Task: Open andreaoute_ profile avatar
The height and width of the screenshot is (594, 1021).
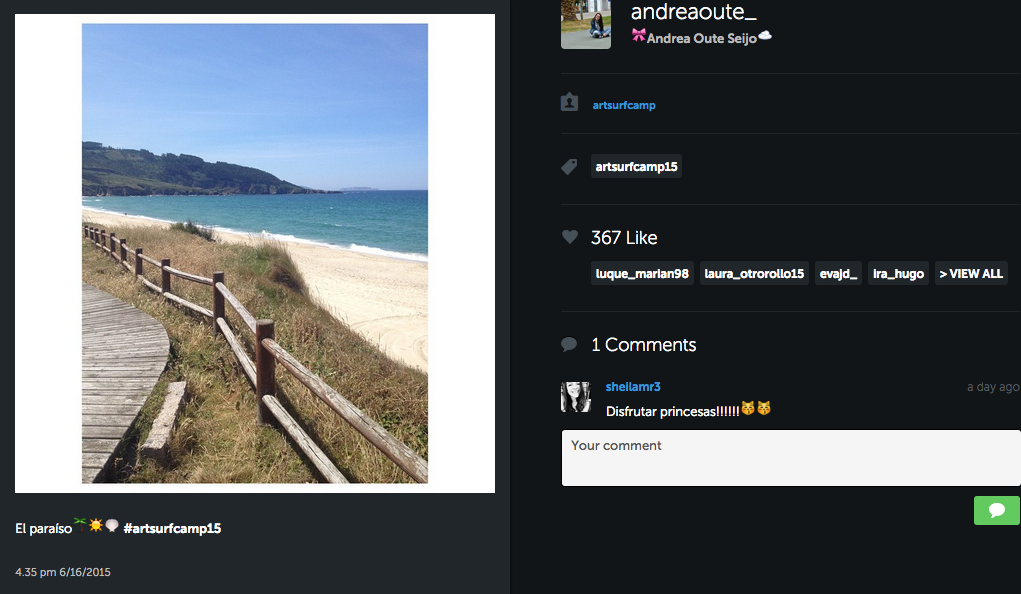Action: 586,24
